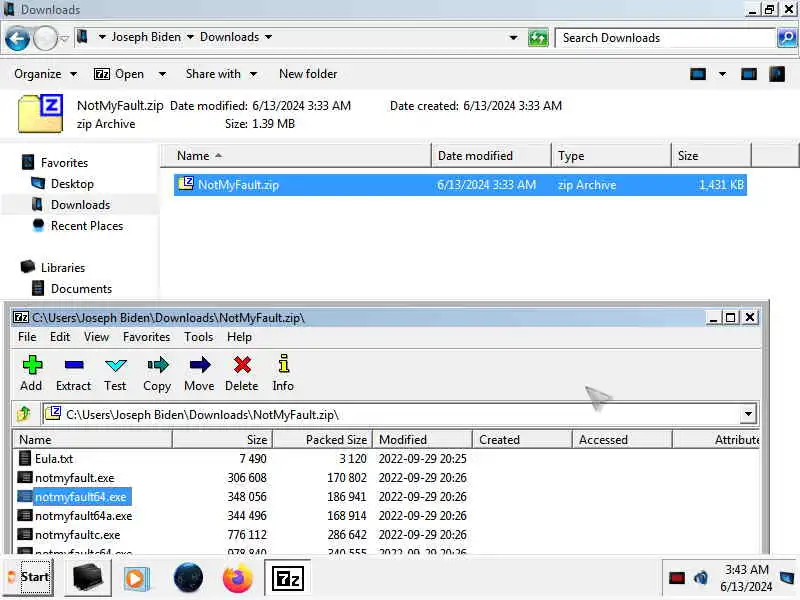Open the Help menu in 7-Zip
This screenshot has height=600, width=800.
pyautogui.click(x=239, y=337)
